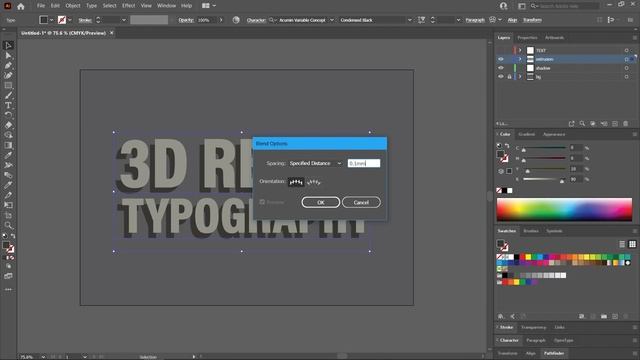Click the spacing value field 0.1mm

[x=364, y=163]
